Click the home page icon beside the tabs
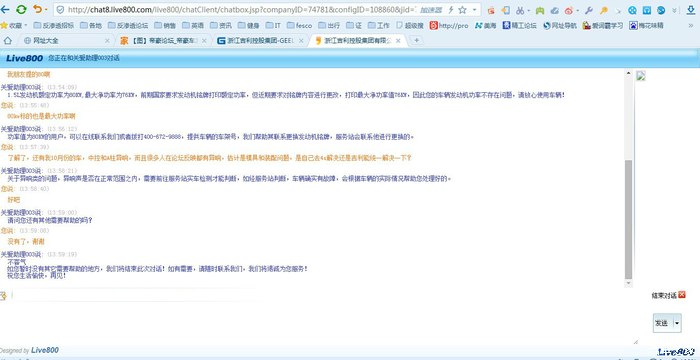Viewport: 700px width, 360px height. pyautogui.click(x=8, y=41)
